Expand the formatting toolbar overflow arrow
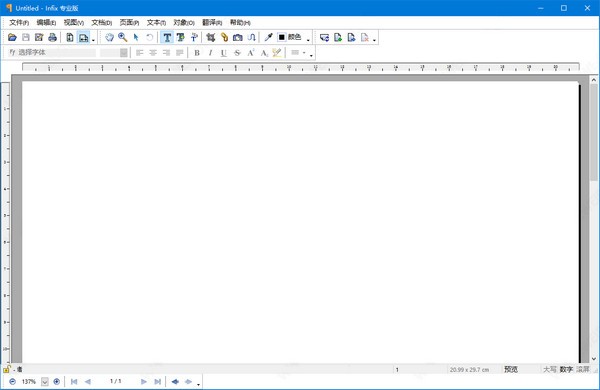Image resolution: width=600 pixels, height=390 pixels. point(311,56)
